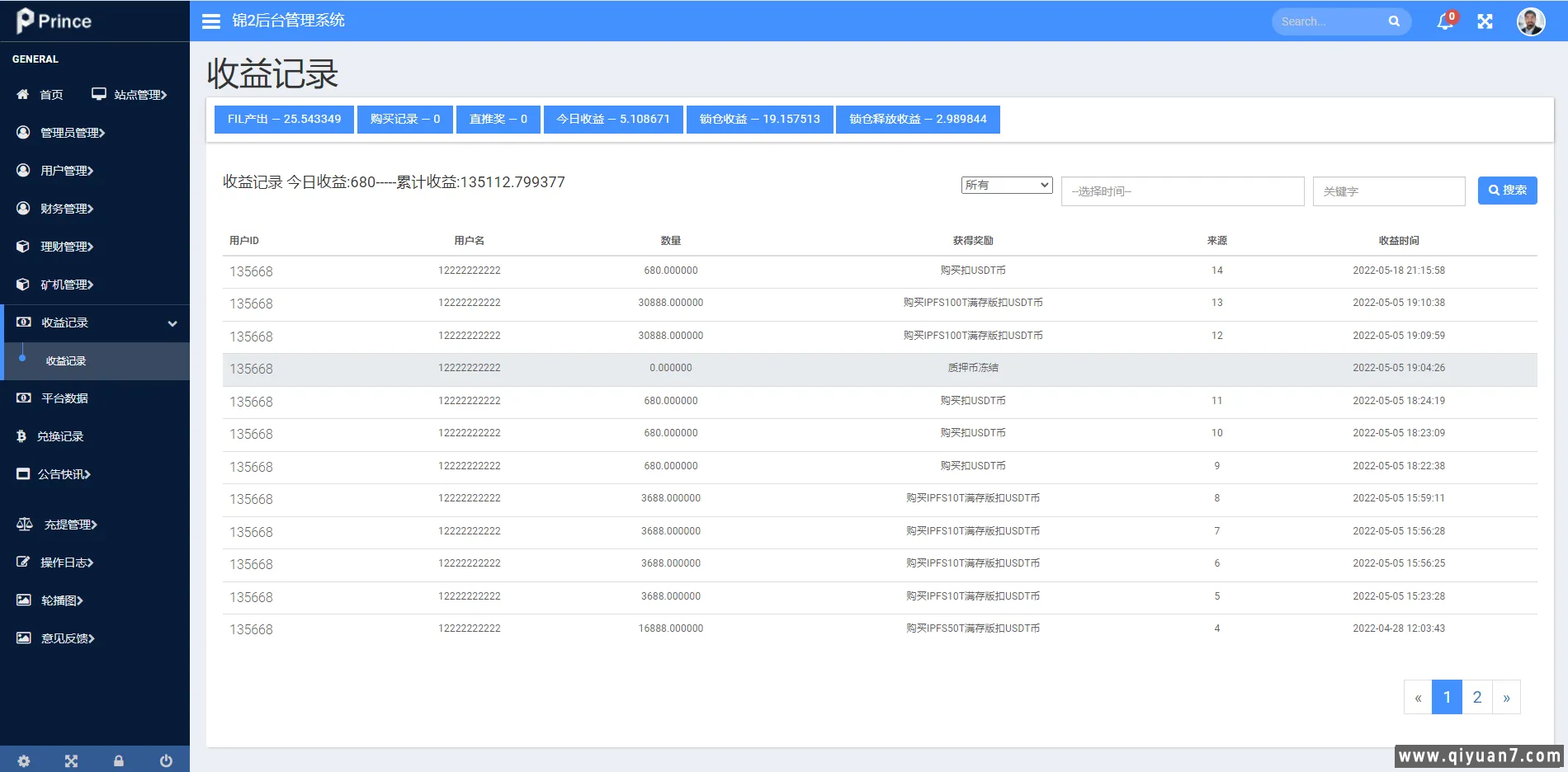Open settings gear at sidebar bottom
The width and height of the screenshot is (1568, 772).
coord(24,760)
